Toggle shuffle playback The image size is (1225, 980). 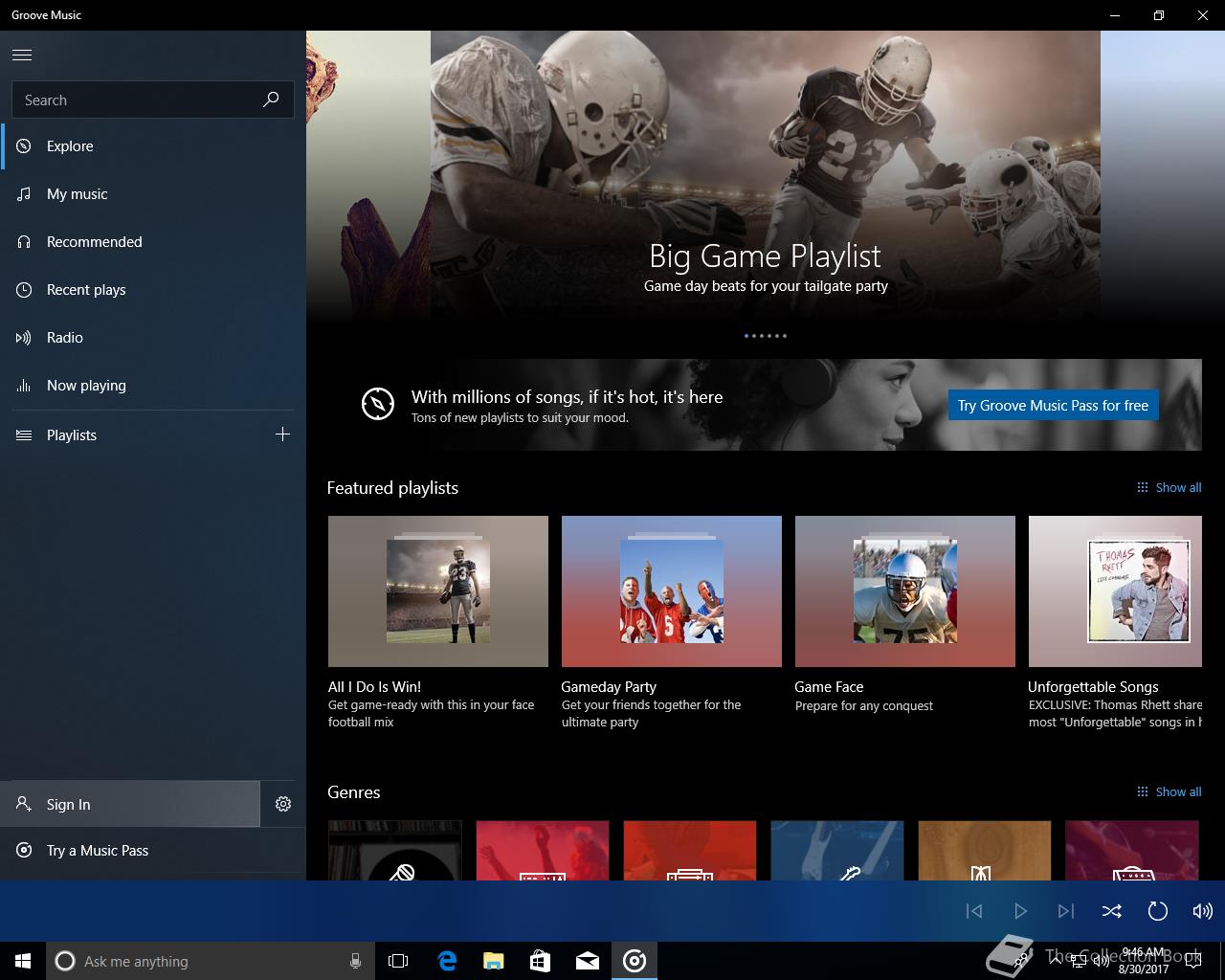(x=1112, y=911)
